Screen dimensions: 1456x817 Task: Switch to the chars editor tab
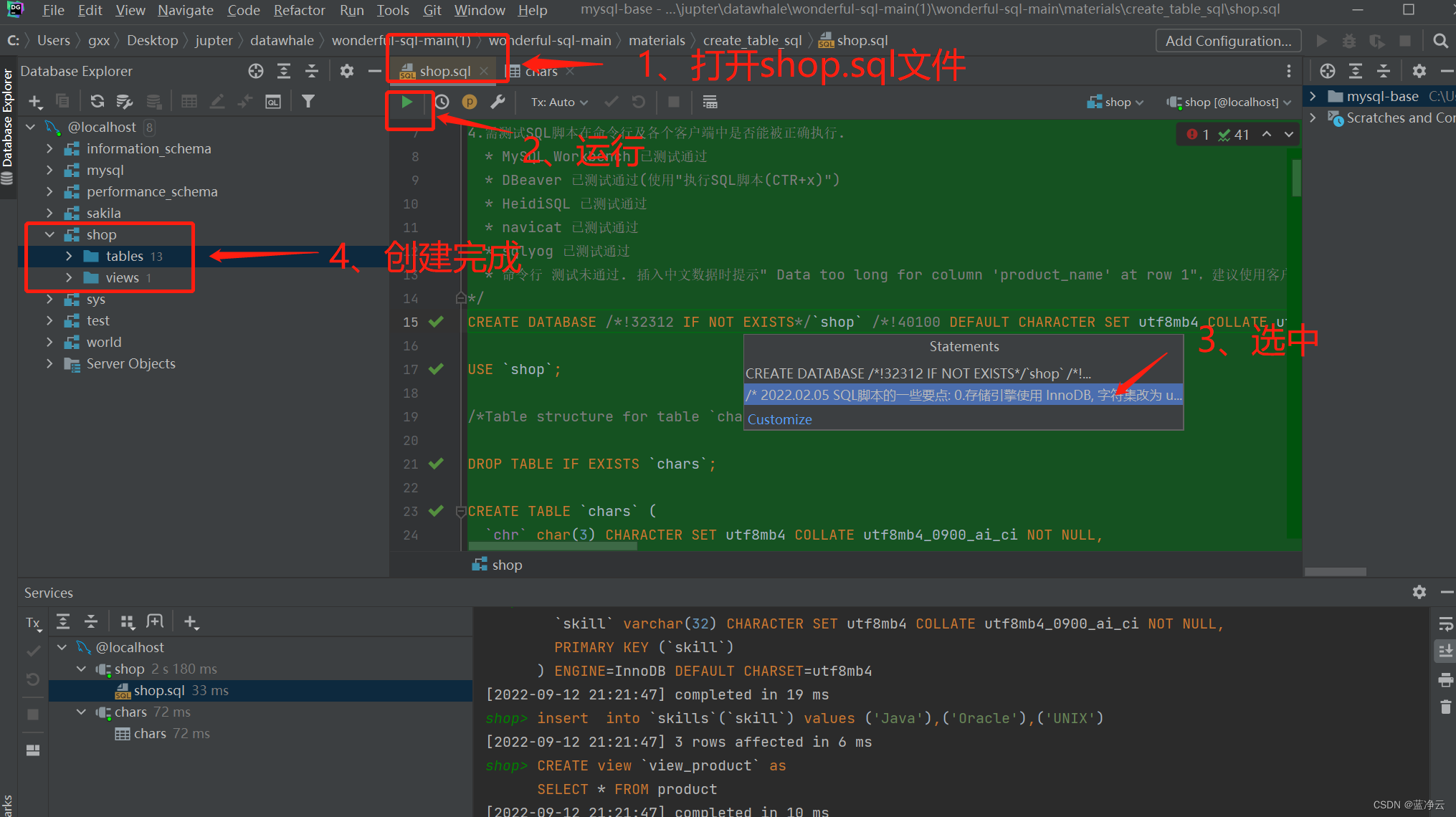[541, 71]
